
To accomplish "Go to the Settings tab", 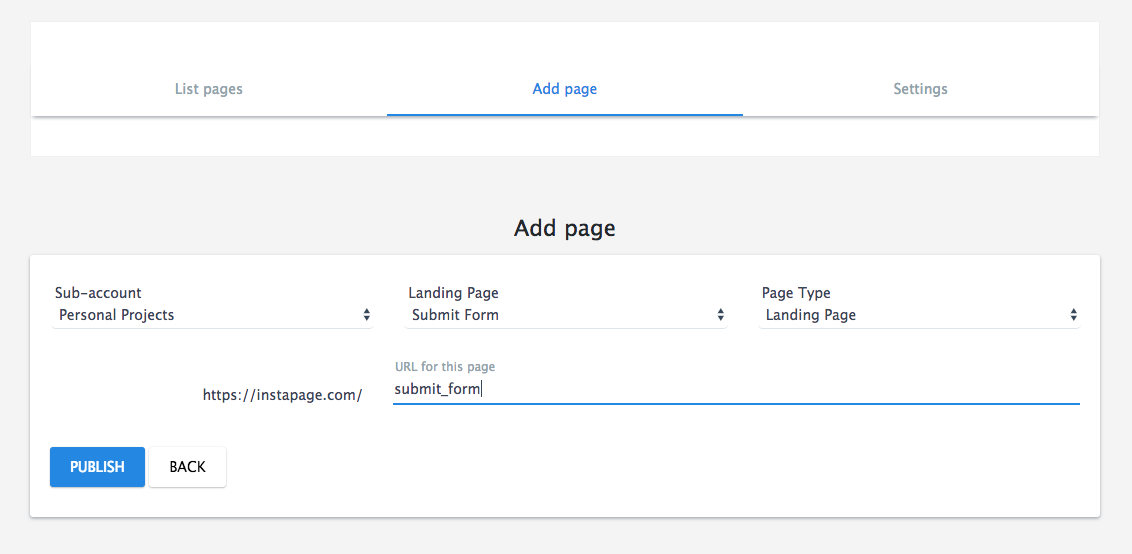I will 920,89.
